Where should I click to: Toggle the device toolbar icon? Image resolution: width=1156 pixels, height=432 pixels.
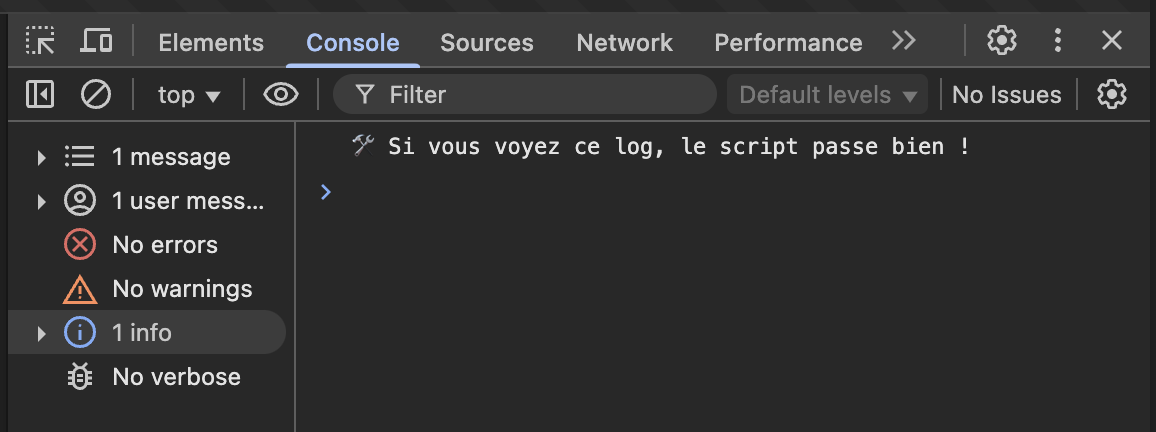click(96, 41)
